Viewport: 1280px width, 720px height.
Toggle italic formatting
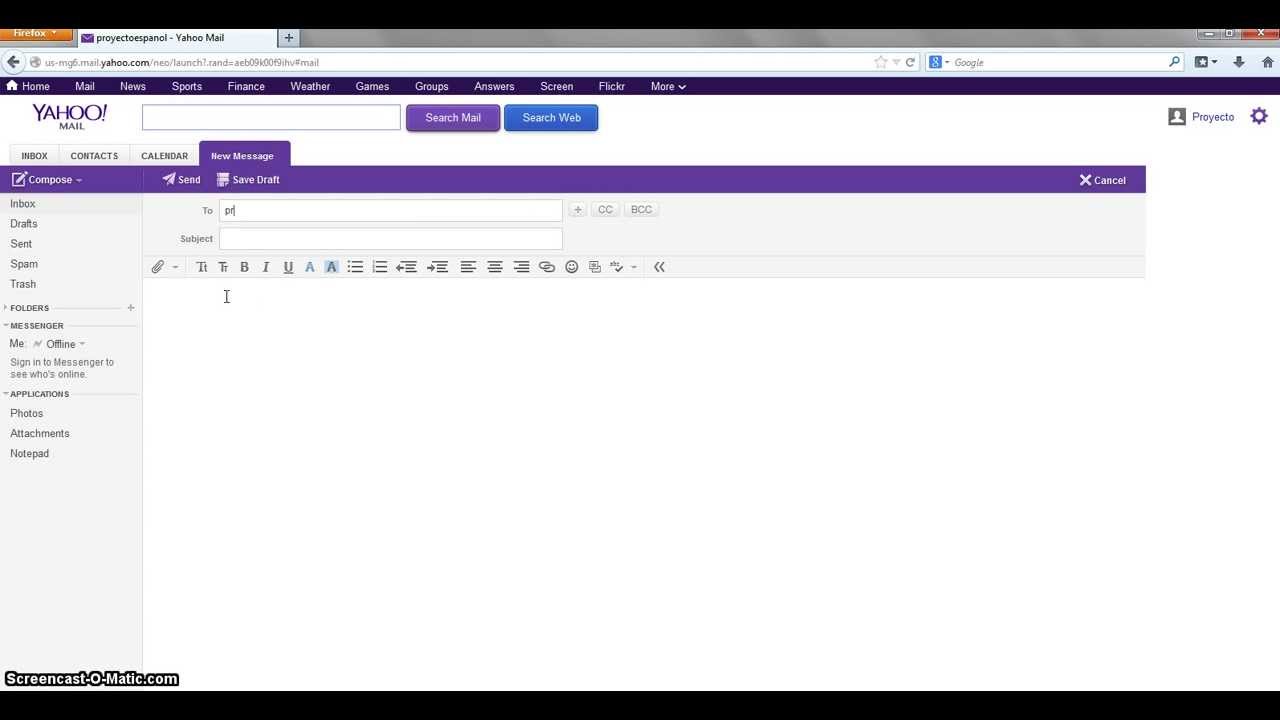pos(266,267)
